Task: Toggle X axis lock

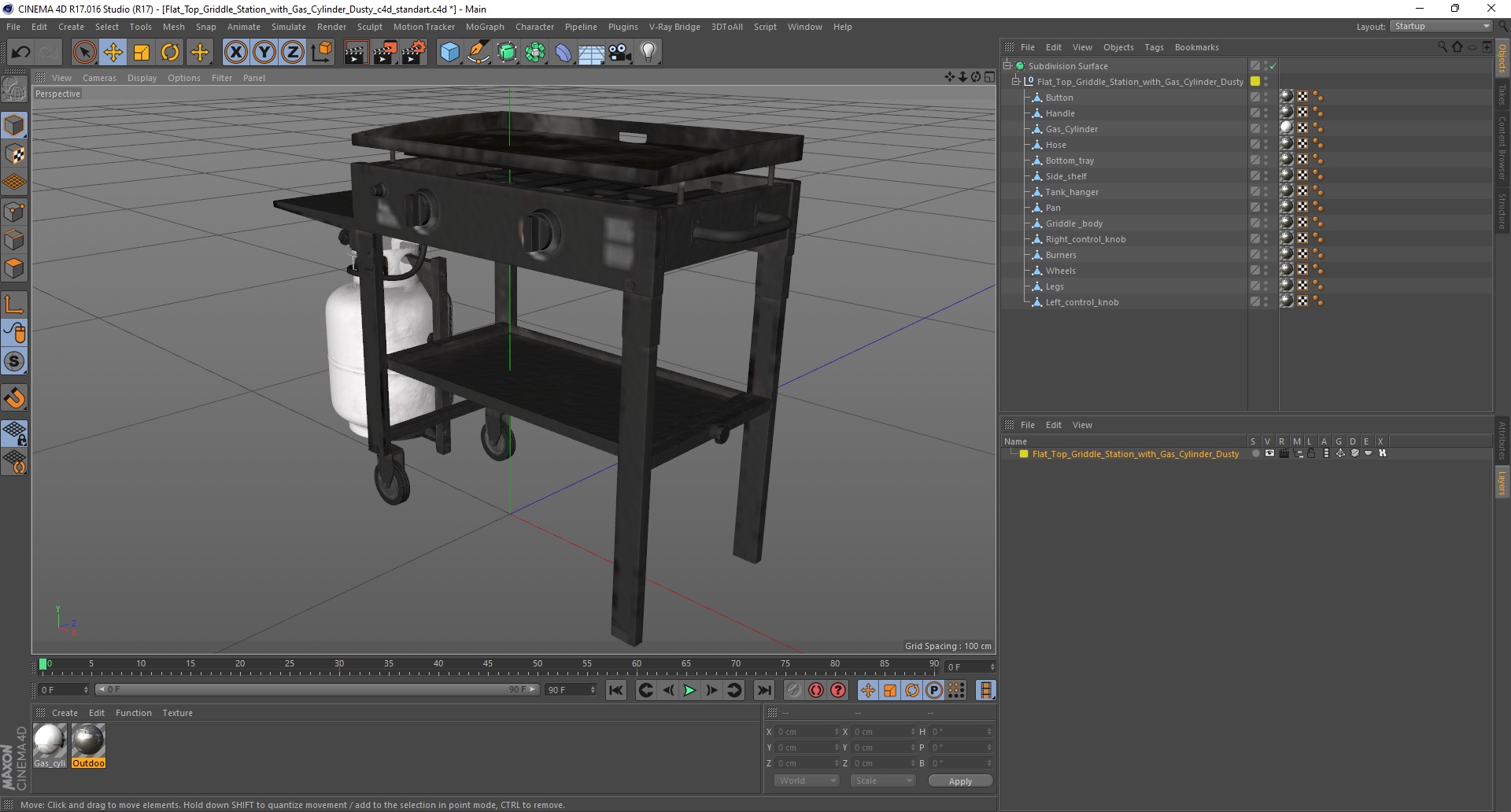Action: (x=235, y=53)
